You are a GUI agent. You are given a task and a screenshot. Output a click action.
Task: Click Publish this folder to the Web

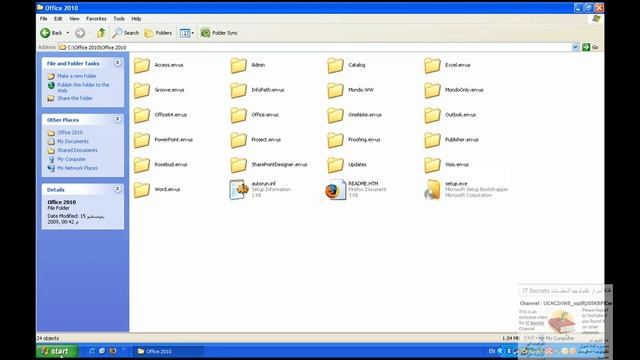pos(83,87)
